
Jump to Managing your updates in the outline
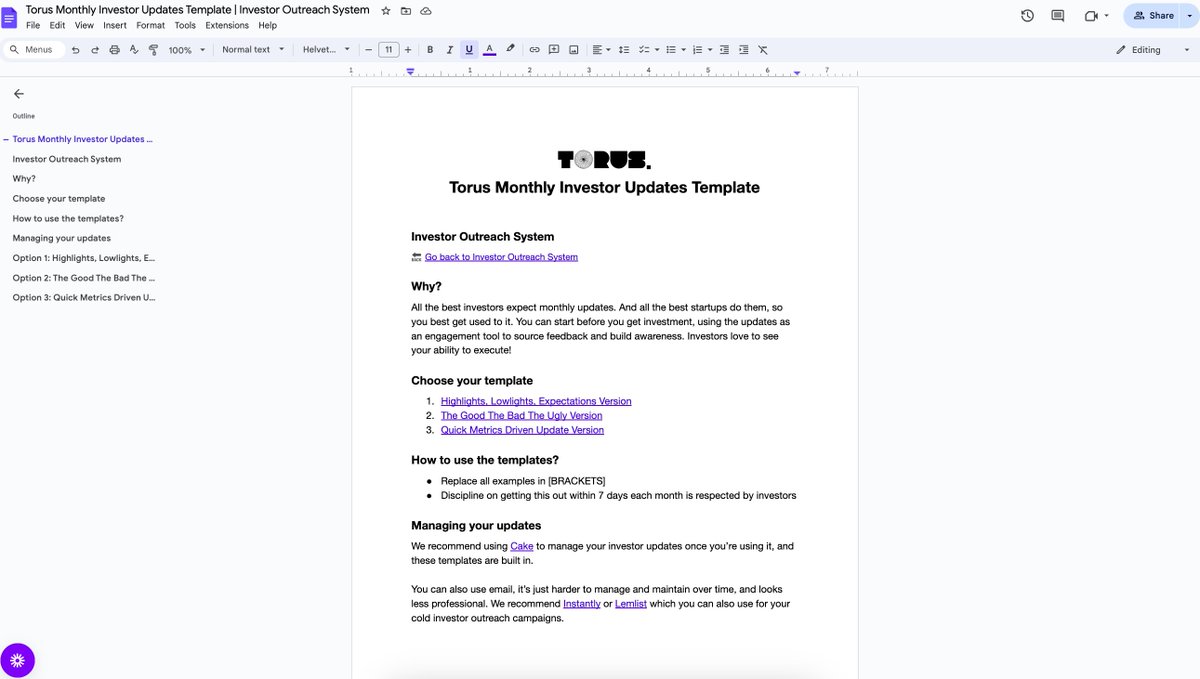point(62,238)
